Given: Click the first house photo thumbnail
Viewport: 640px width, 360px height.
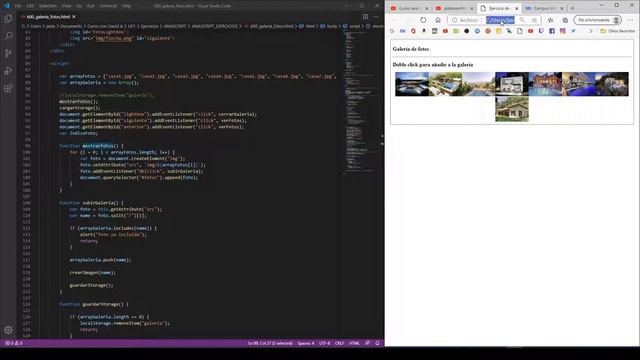Looking at the screenshot, I should tap(412, 84).
